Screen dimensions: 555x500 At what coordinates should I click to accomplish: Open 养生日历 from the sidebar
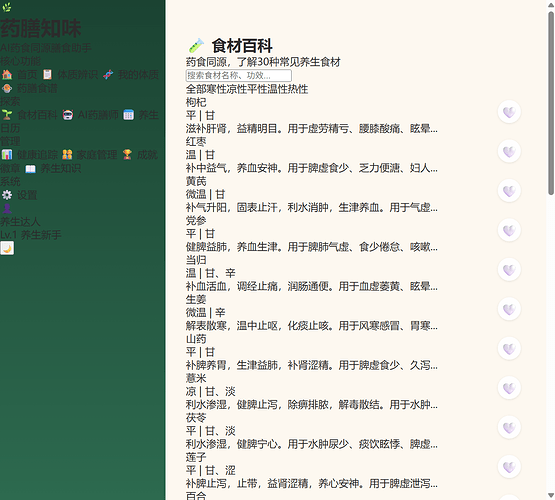(141, 115)
